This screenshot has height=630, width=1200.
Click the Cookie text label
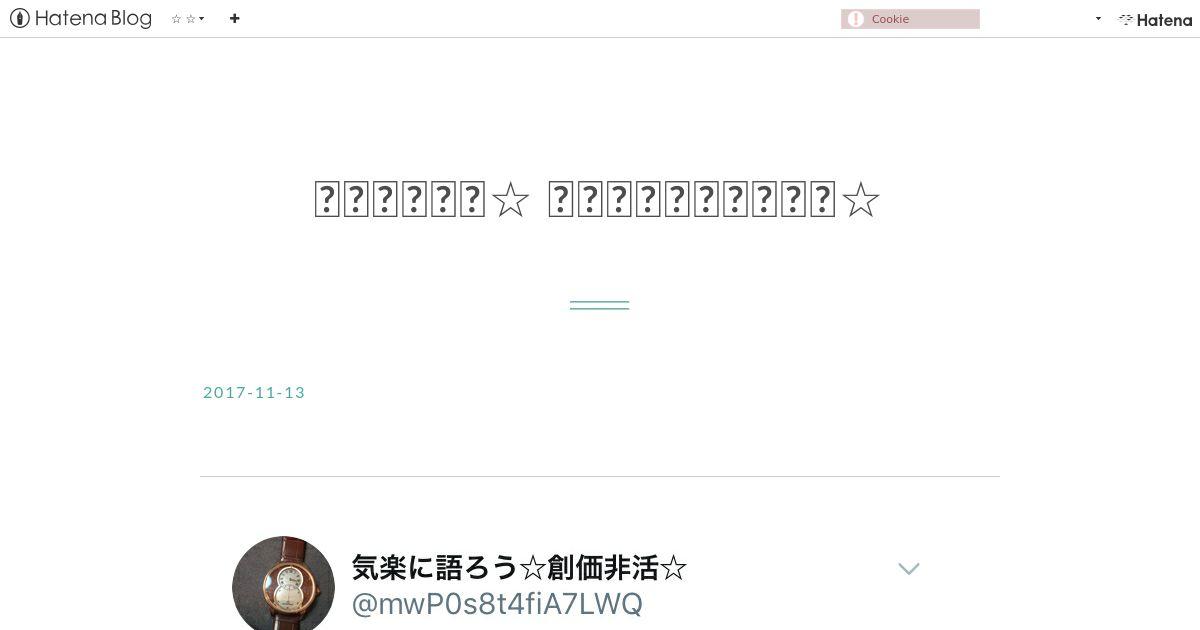(x=890, y=19)
